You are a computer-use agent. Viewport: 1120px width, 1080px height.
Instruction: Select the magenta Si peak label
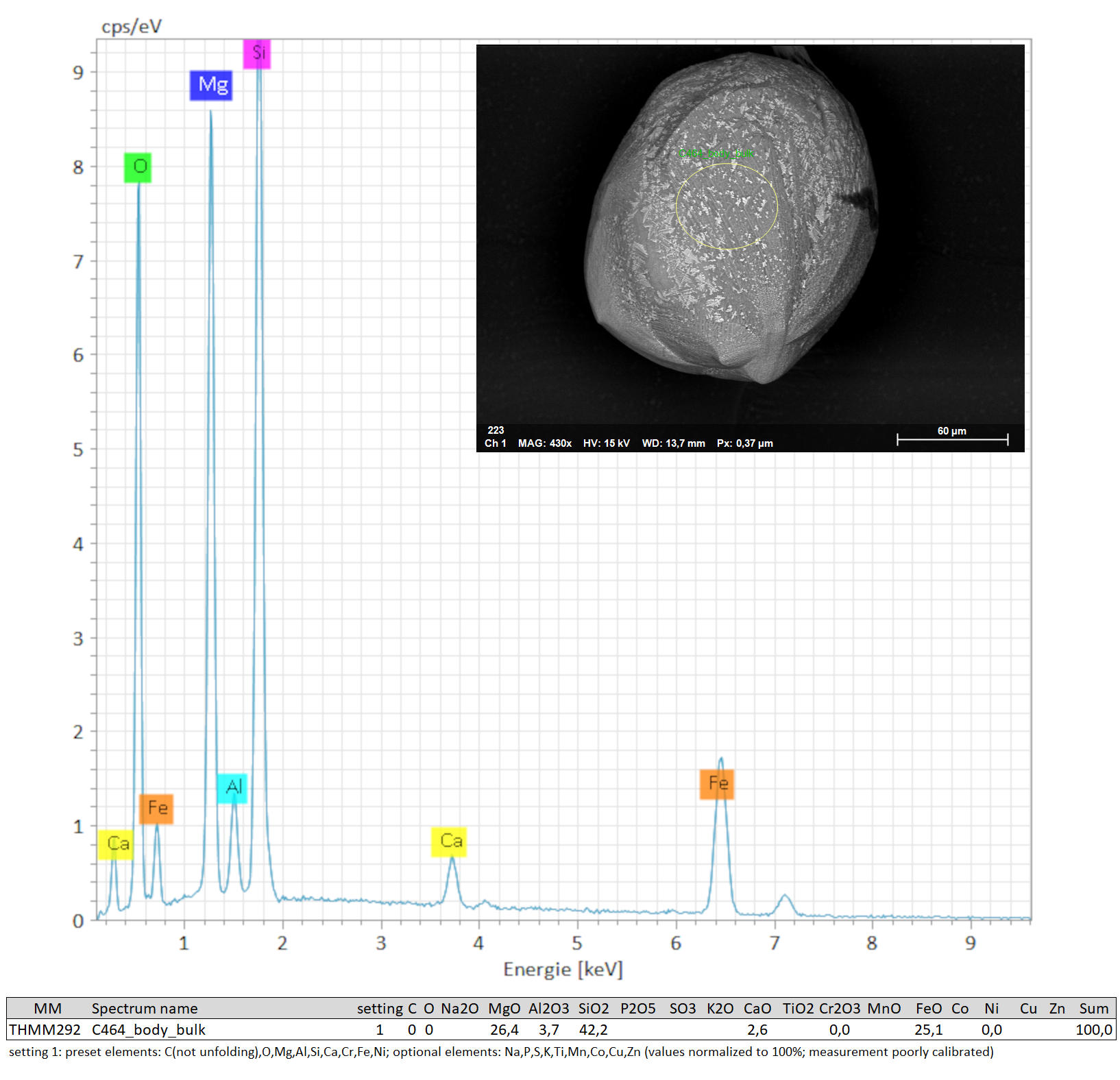coord(257,53)
